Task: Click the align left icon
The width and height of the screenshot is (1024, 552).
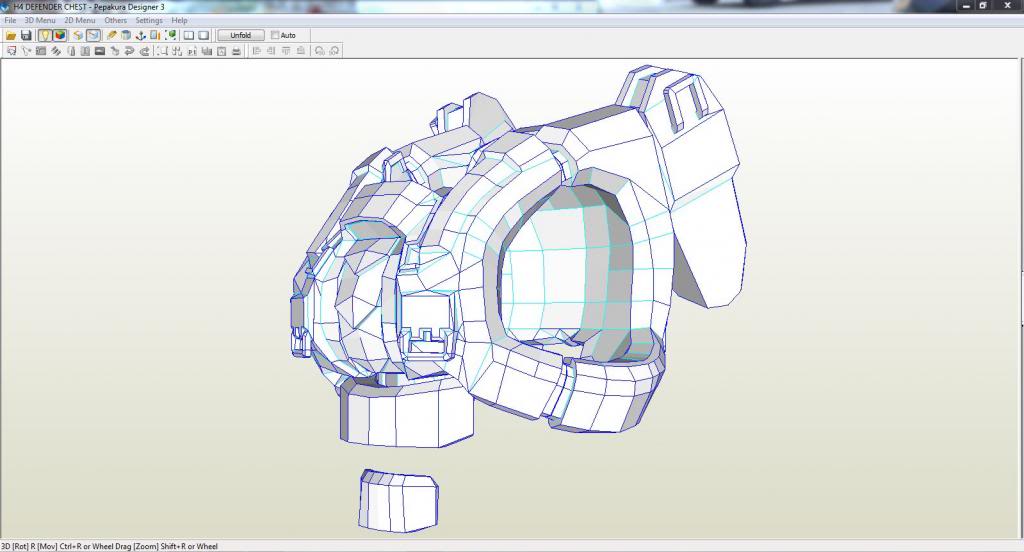Action: click(x=256, y=51)
